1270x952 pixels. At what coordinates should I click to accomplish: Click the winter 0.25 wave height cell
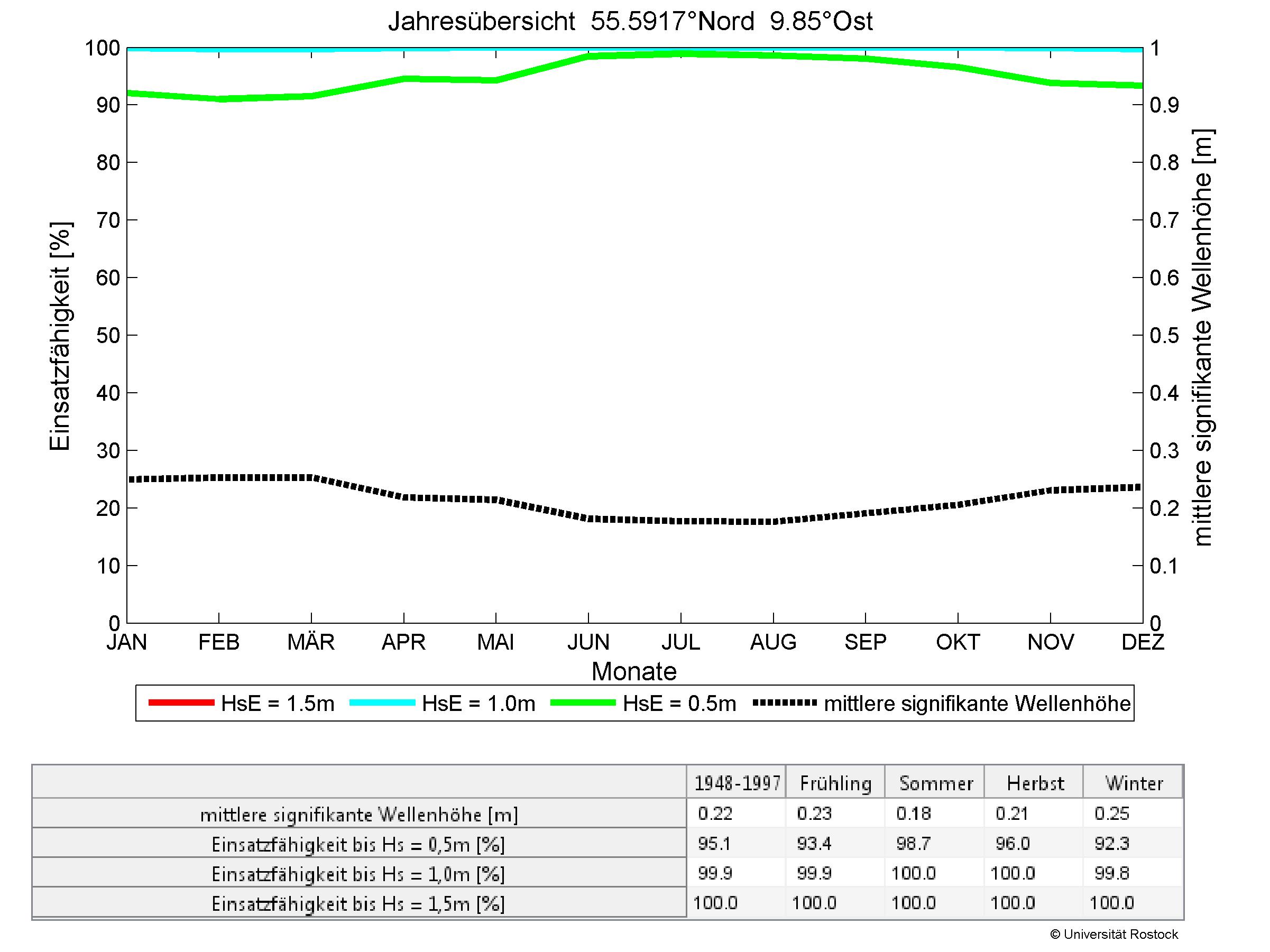point(1111,814)
